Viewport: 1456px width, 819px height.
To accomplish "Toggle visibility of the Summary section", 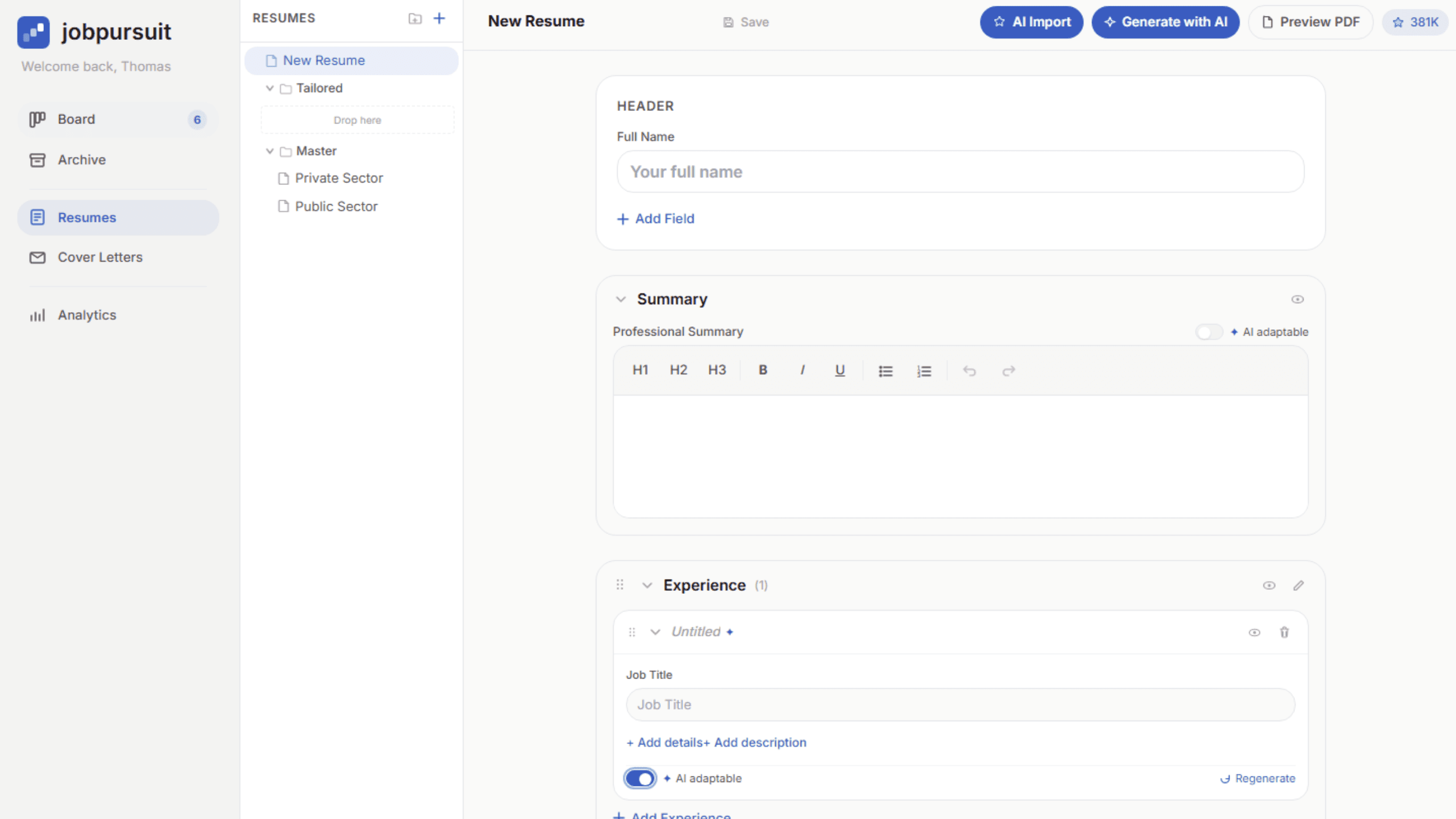I will [1298, 299].
